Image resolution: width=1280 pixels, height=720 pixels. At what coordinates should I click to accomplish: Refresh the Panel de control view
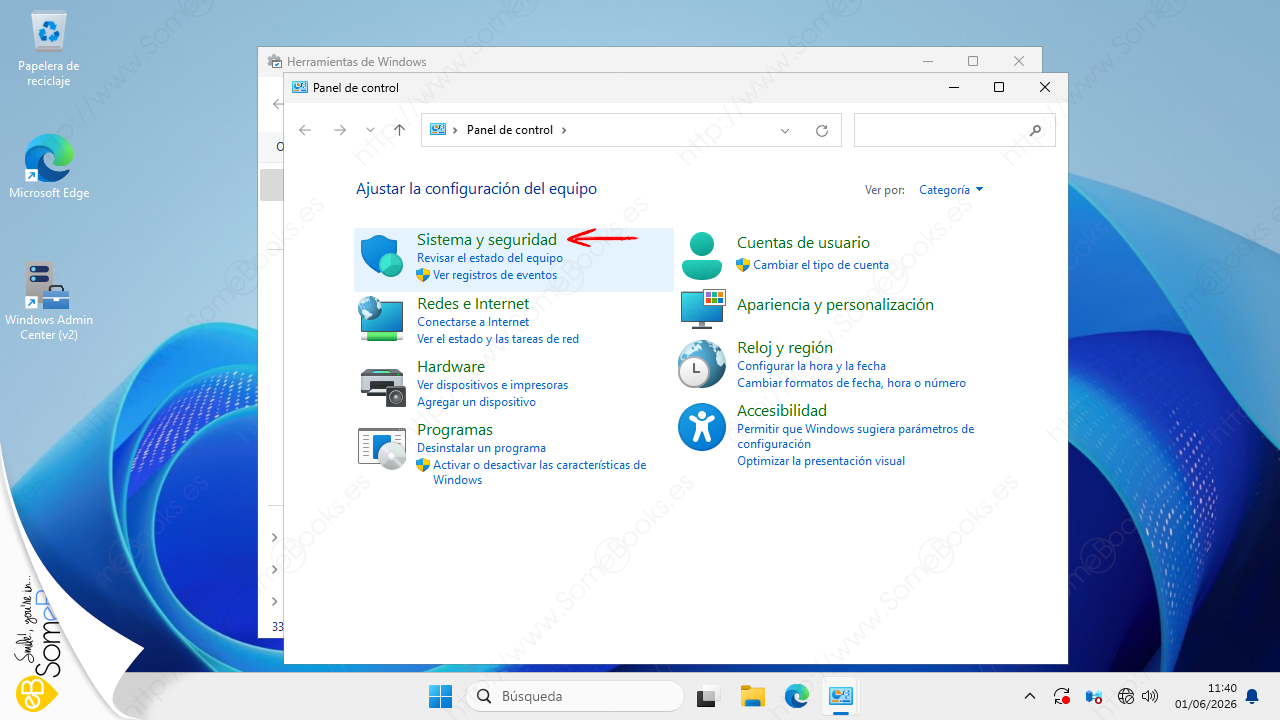pyautogui.click(x=822, y=130)
